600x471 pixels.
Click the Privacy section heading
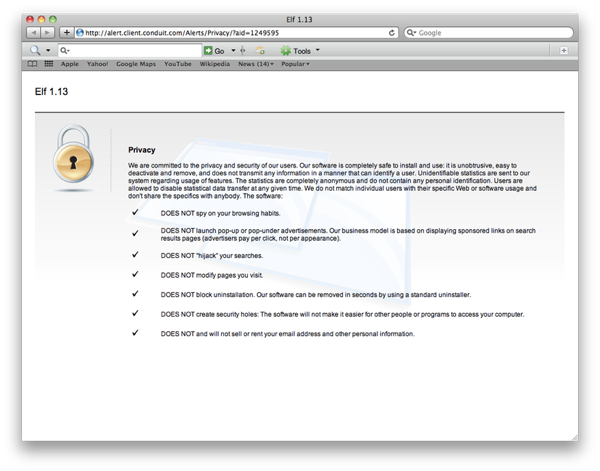[x=142, y=150]
